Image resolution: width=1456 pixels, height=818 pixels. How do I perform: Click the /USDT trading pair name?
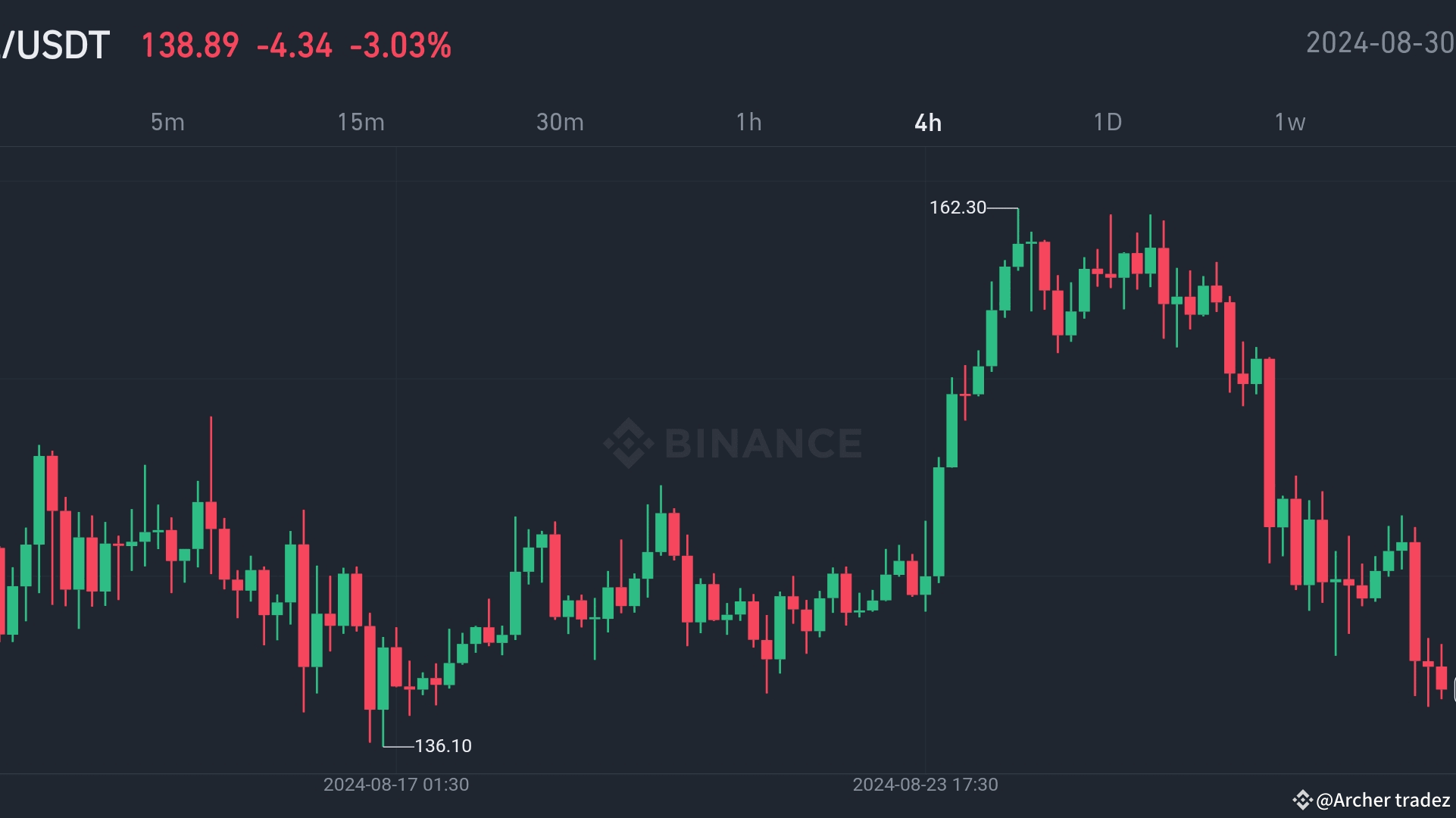pyautogui.click(x=55, y=45)
